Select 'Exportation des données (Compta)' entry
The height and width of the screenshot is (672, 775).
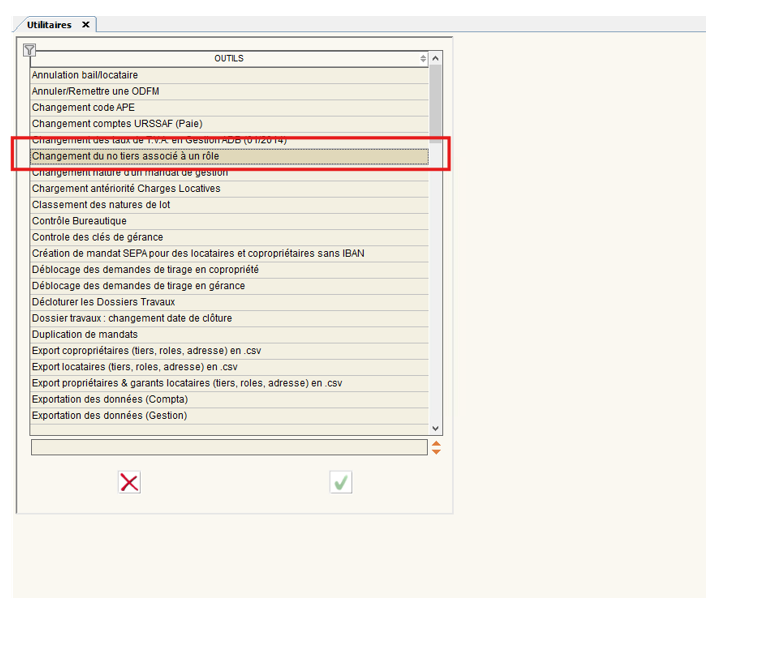click(x=109, y=399)
